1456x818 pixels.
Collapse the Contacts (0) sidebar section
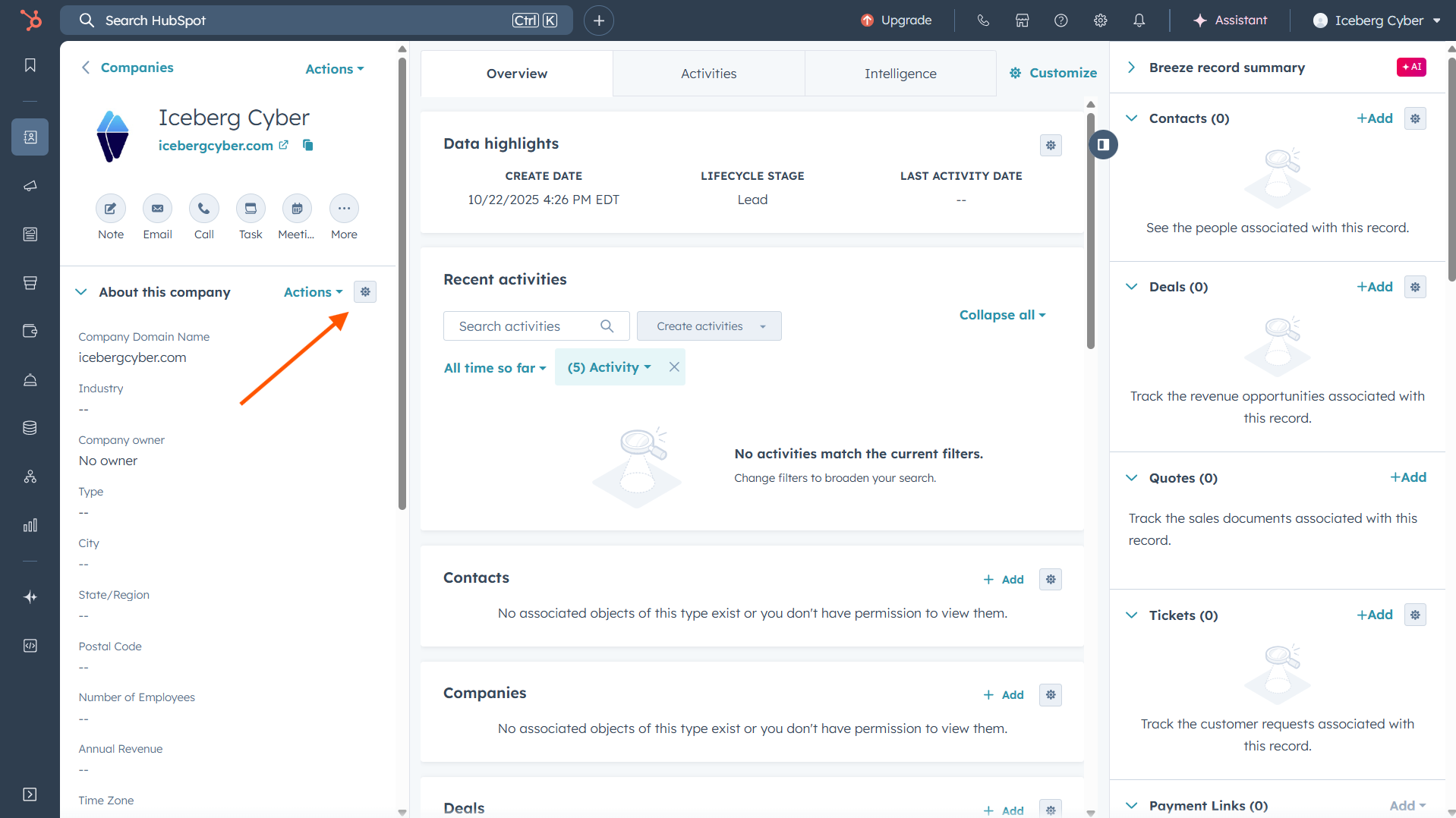(x=1132, y=118)
